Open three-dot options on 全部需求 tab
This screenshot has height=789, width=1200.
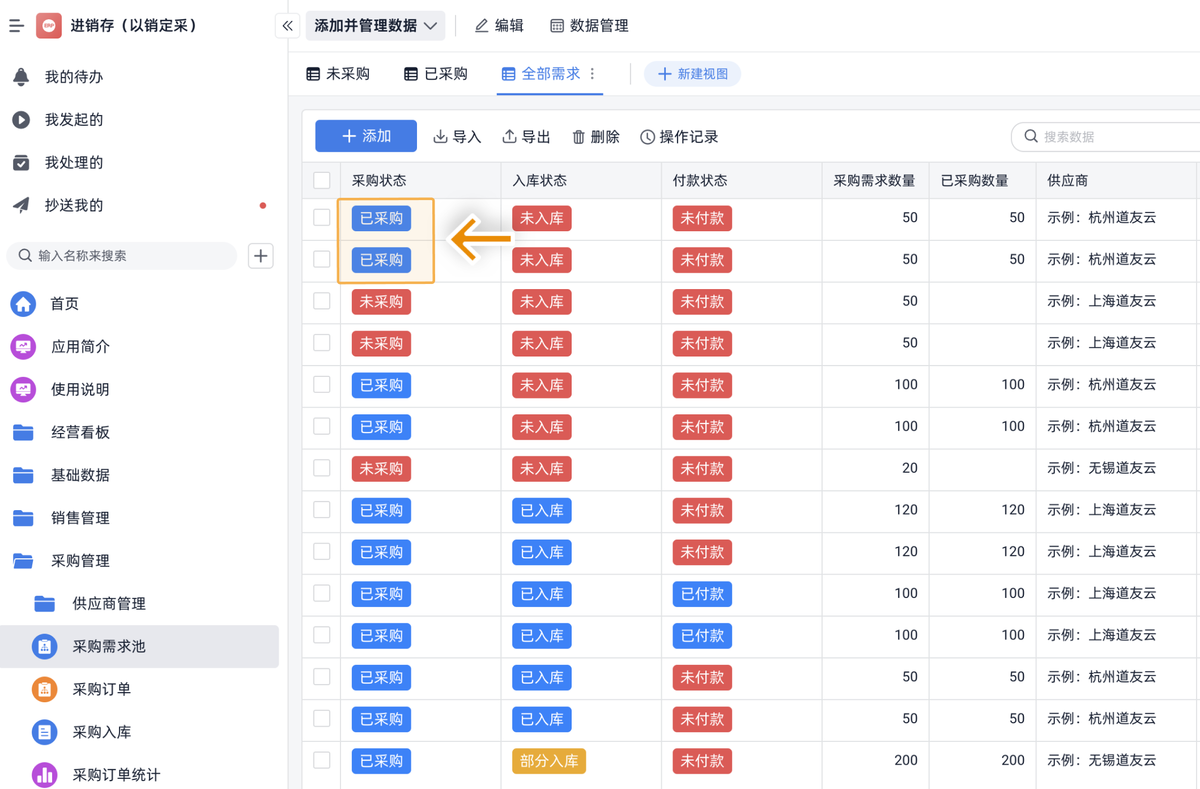593,74
